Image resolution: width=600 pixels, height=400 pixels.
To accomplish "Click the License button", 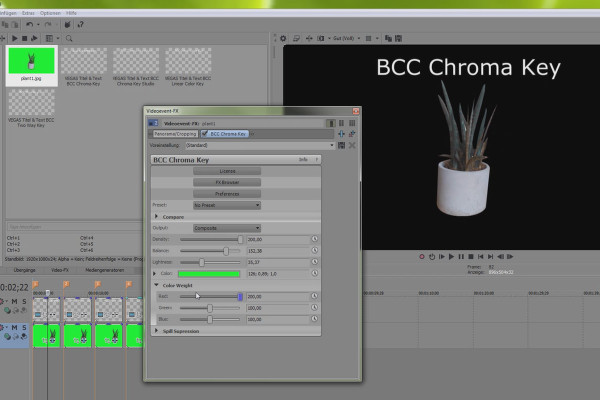I will pos(227,171).
